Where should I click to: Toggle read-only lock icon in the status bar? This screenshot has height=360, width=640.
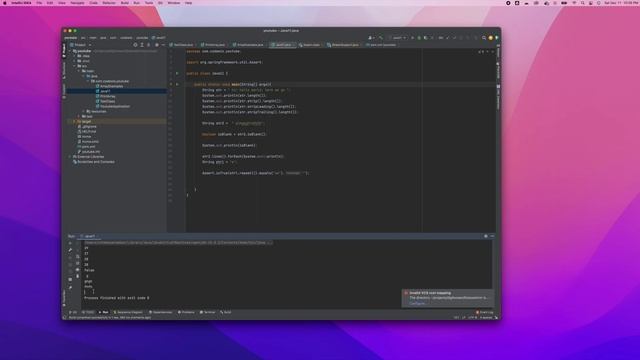(x=496, y=318)
